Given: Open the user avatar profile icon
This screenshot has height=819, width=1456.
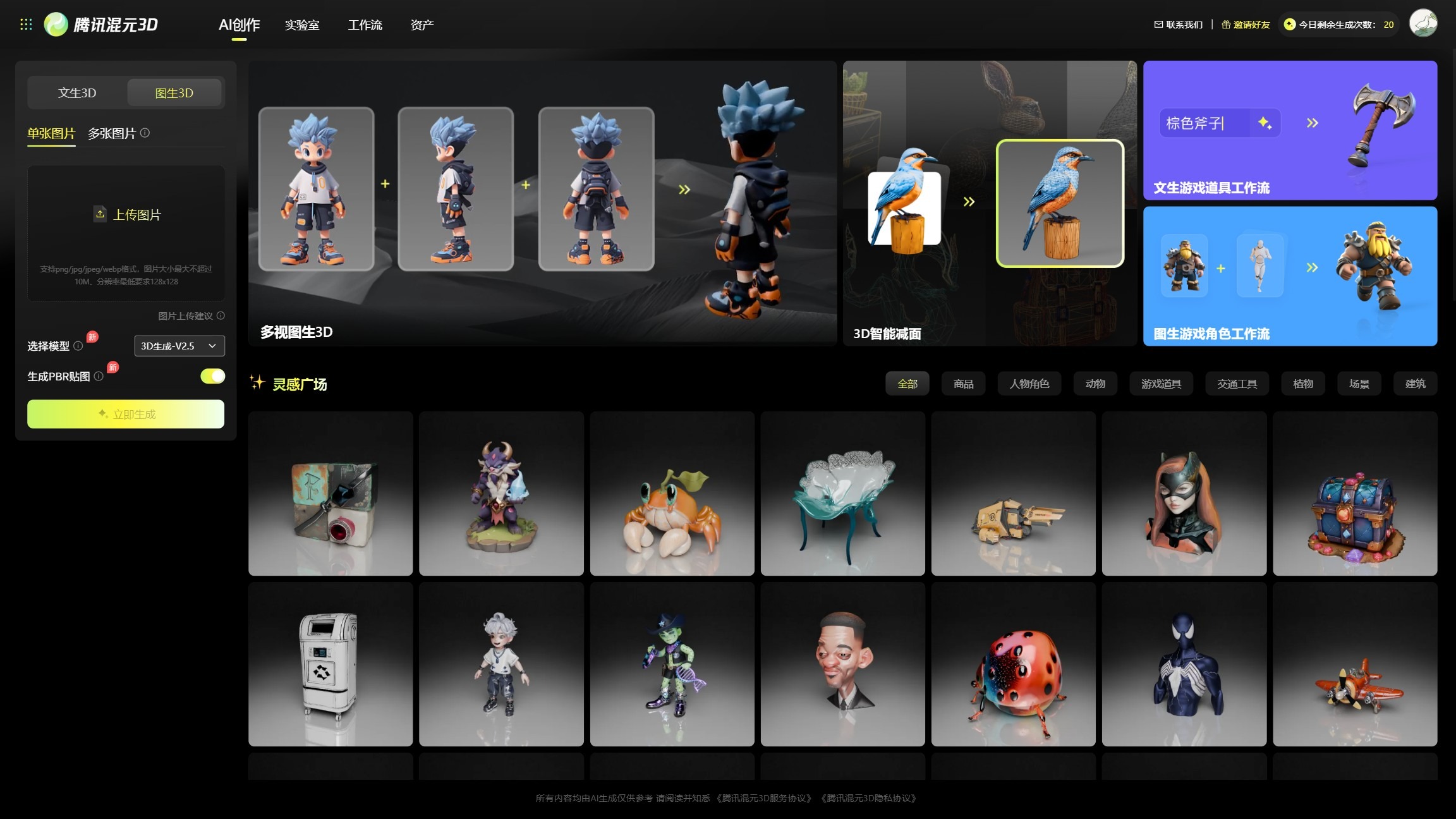Looking at the screenshot, I should (x=1423, y=24).
